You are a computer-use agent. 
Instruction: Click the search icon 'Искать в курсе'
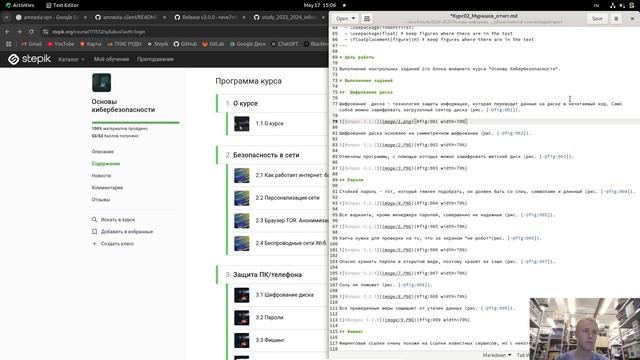pos(94,220)
